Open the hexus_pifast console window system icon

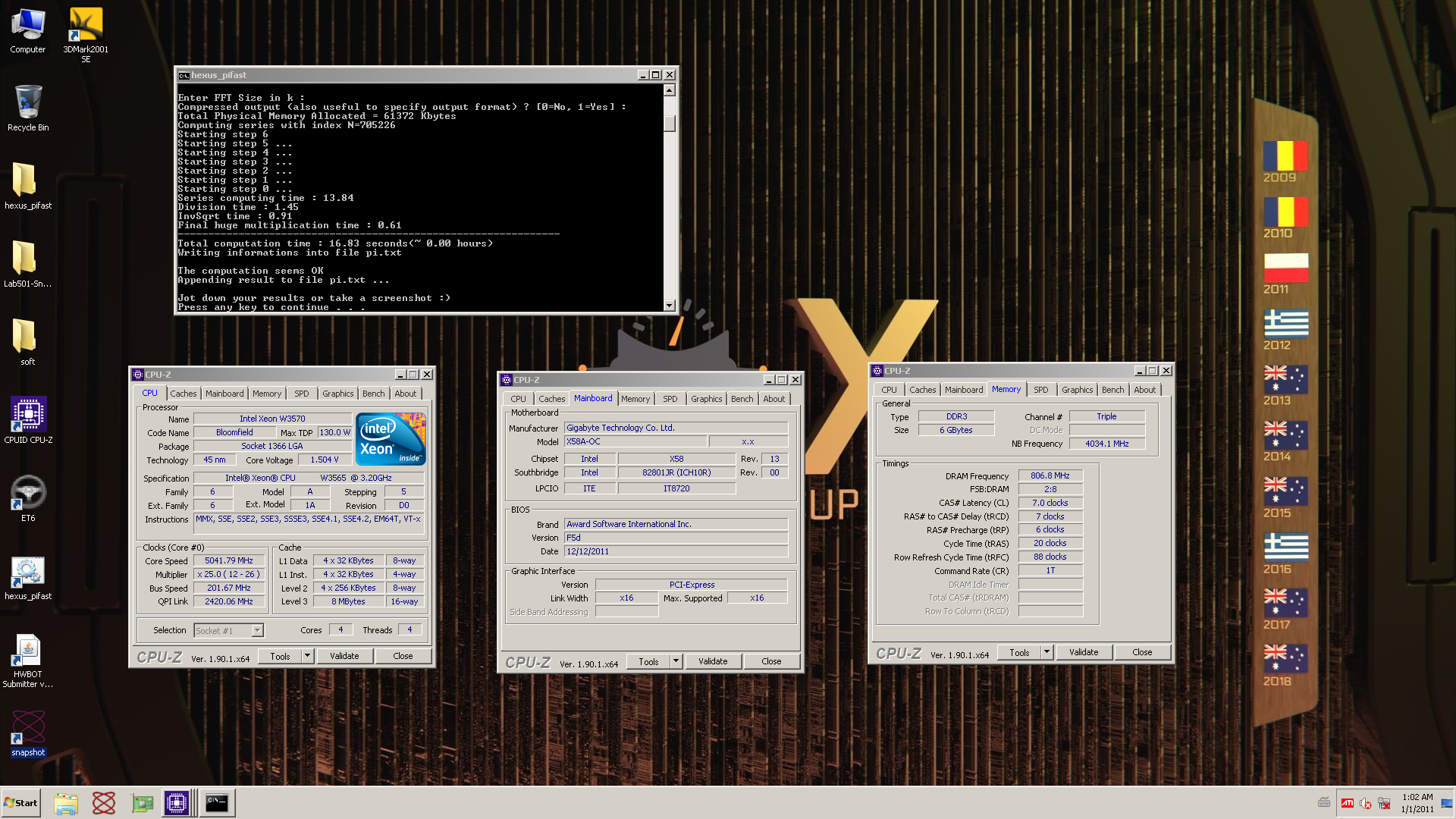184,75
